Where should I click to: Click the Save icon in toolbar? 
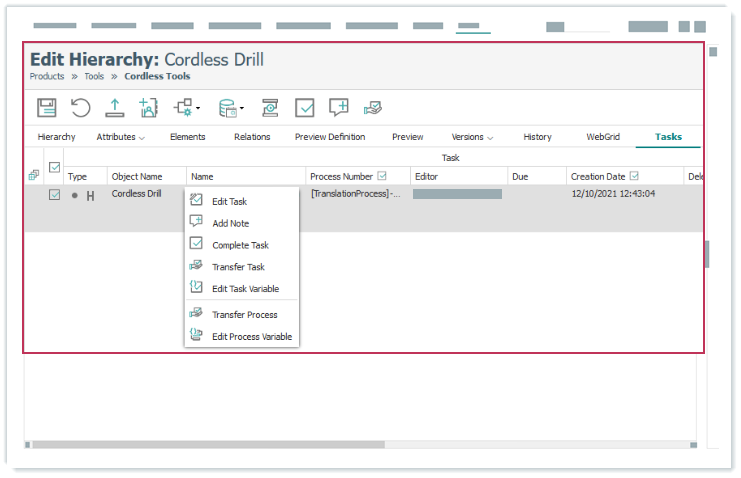46,107
